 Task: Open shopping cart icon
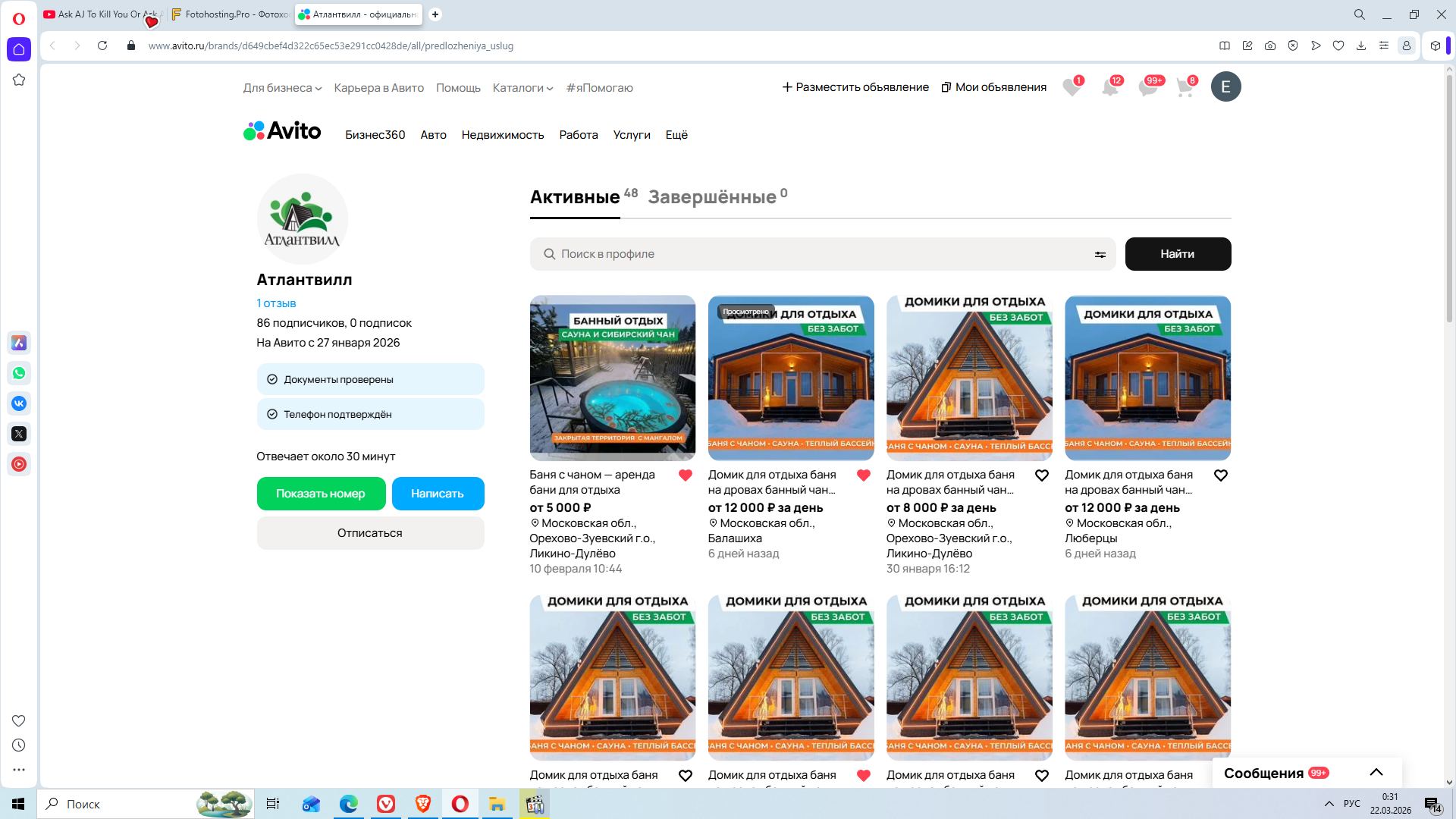pos(1185,88)
